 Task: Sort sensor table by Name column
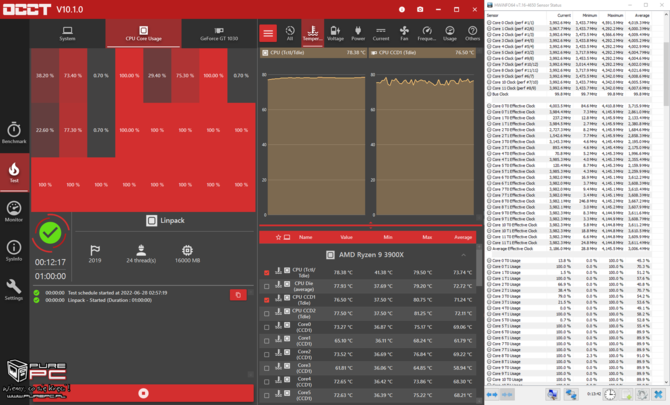click(x=306, y=237)
